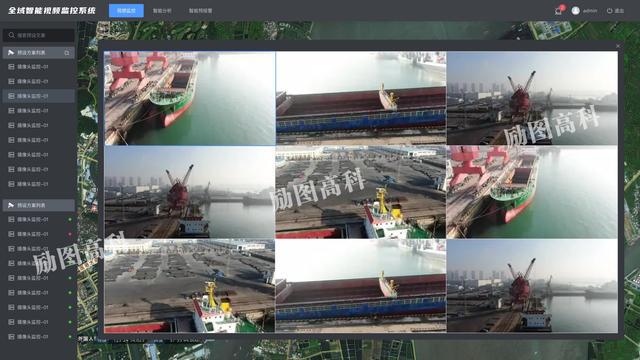
Task: Click the power icon to log out
Action: [609, 11]
